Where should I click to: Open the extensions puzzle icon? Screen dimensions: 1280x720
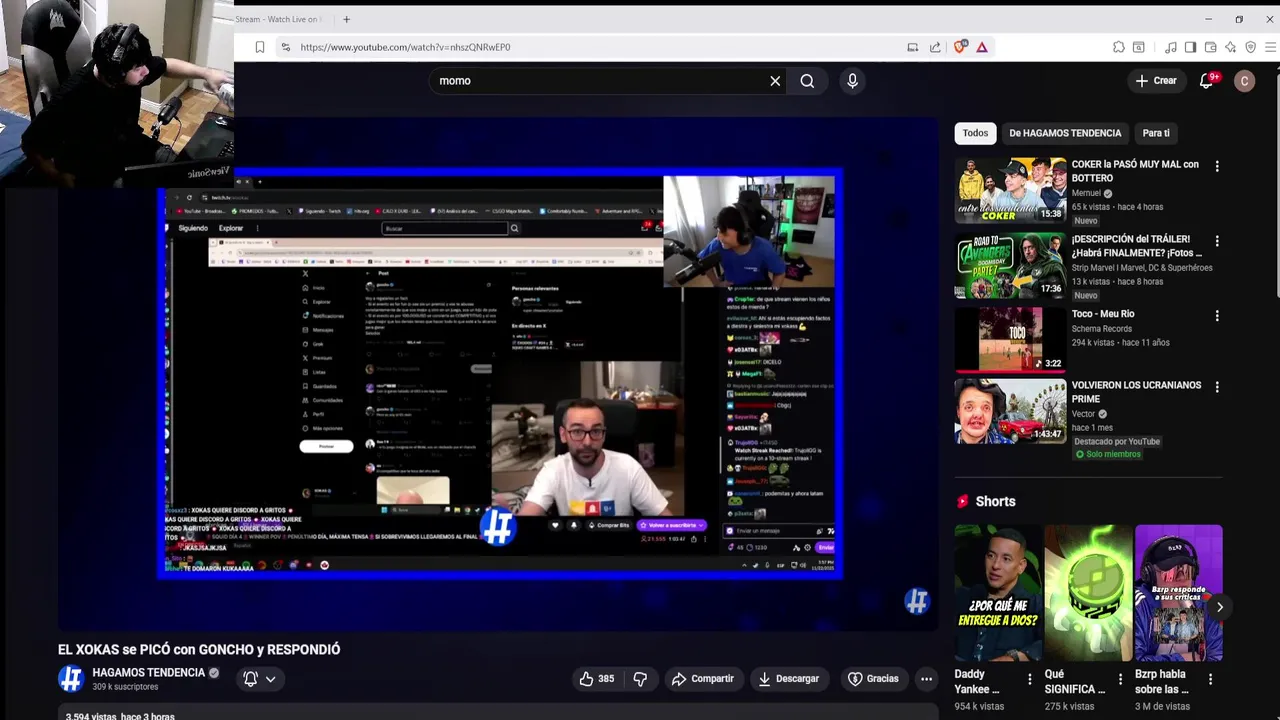[1118, 47]
